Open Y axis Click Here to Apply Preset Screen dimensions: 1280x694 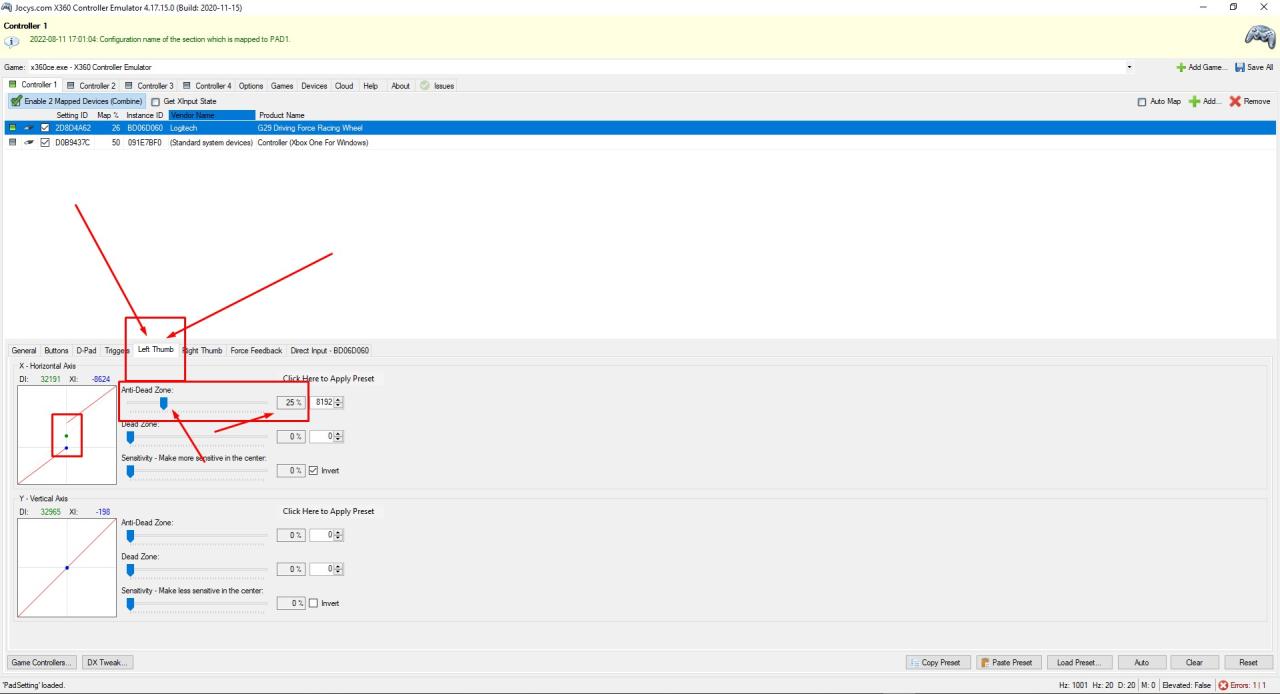(x=328, y=511)
